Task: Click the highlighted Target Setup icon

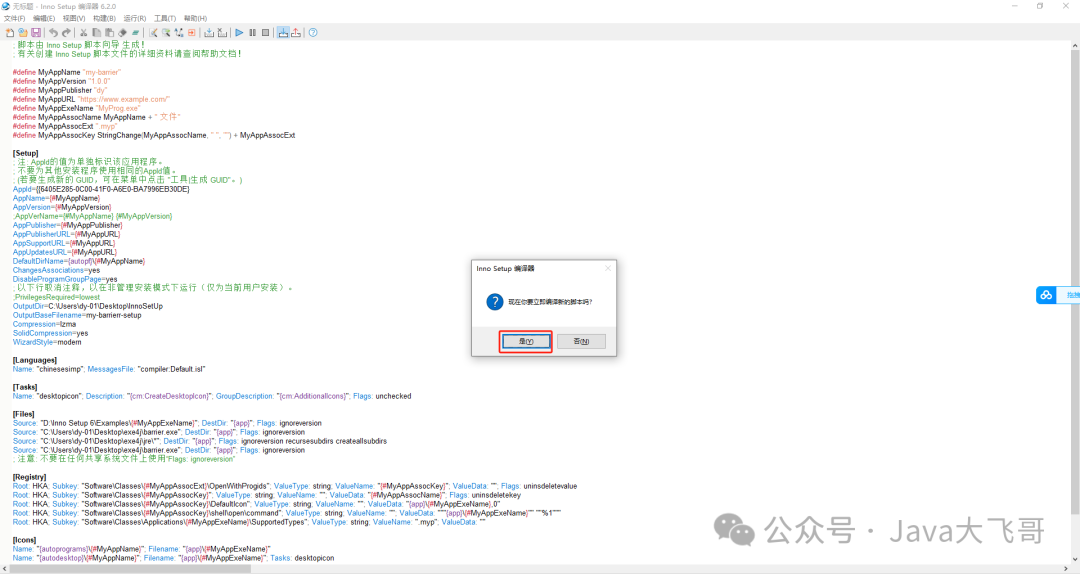Action: [x=283, y=32]
